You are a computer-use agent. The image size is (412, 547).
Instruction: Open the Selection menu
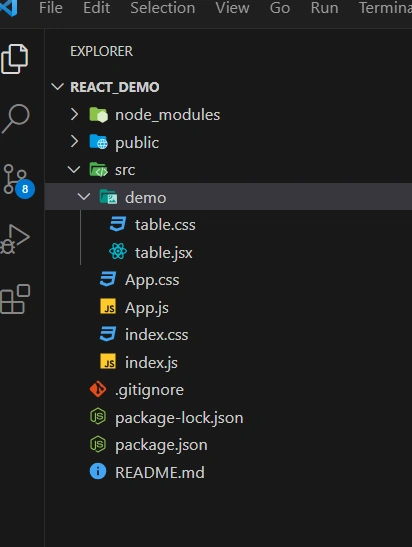click(163, 8)
